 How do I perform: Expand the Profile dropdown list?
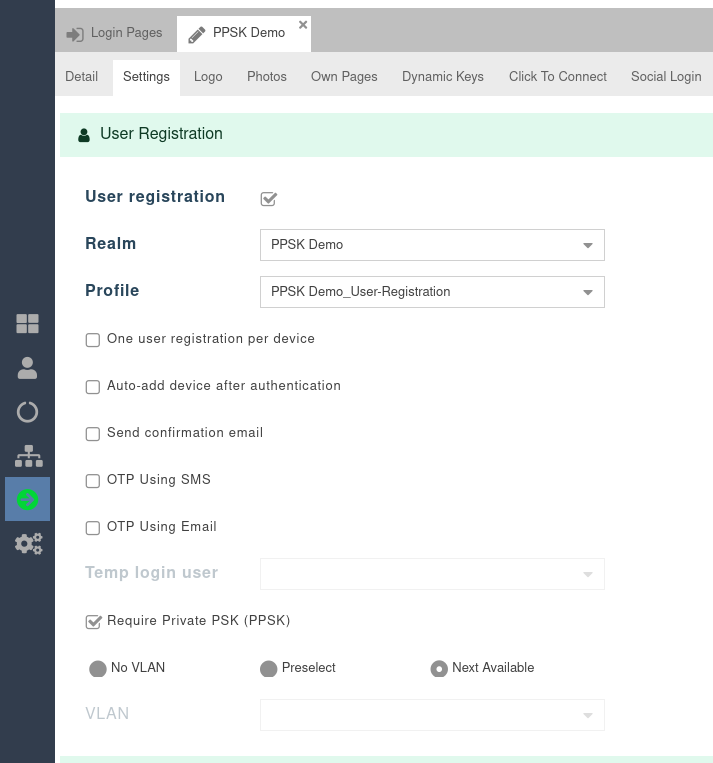point(432,292)
